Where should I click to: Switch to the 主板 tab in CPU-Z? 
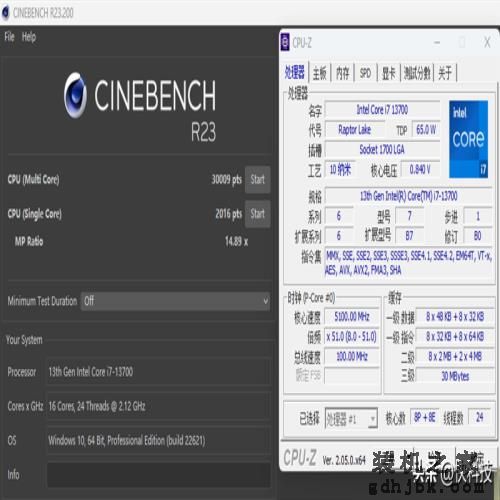pos(320,73)
